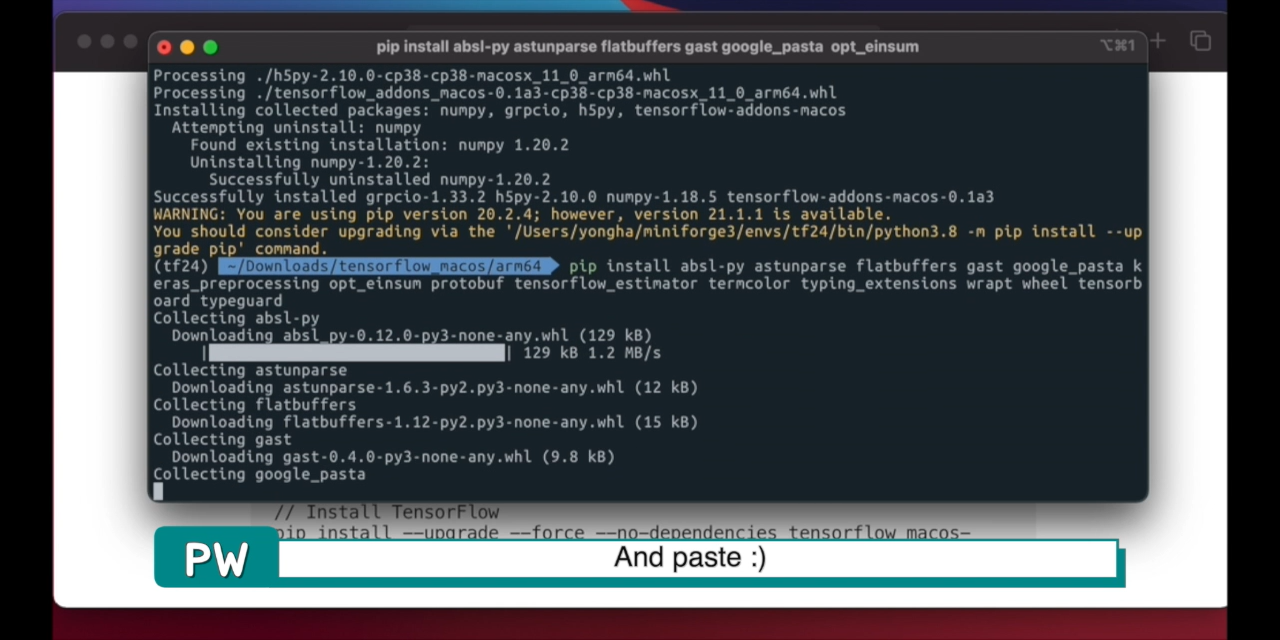Click the '⌥⌘1' shortcut indicator in title bar
The height and width of the screenshot is (640, 1280).
tap(1117, 46)
